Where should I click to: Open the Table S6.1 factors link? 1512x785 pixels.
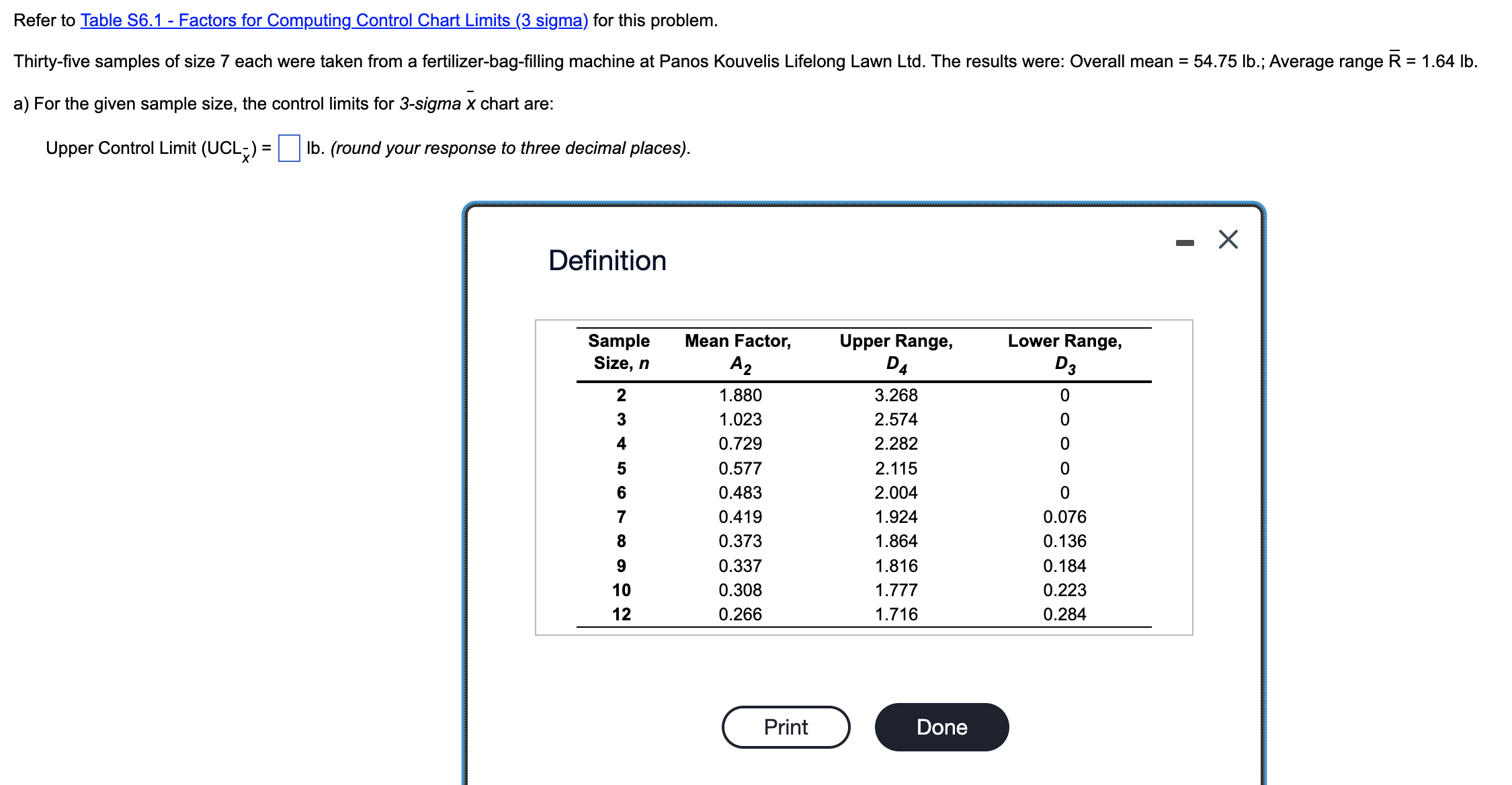[x=333, y=20]
